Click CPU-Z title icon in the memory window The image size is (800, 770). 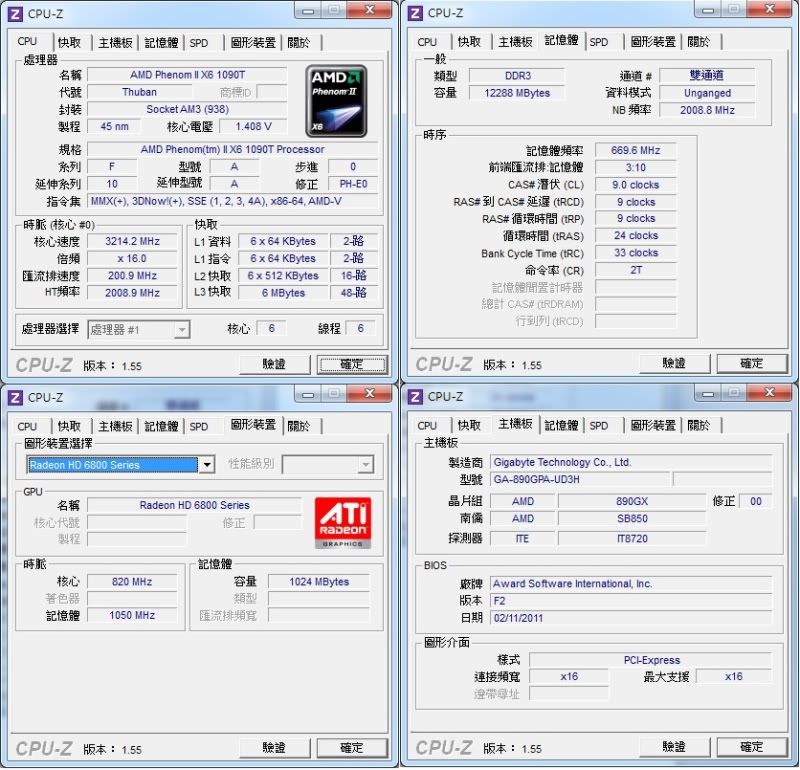(415, 12)
